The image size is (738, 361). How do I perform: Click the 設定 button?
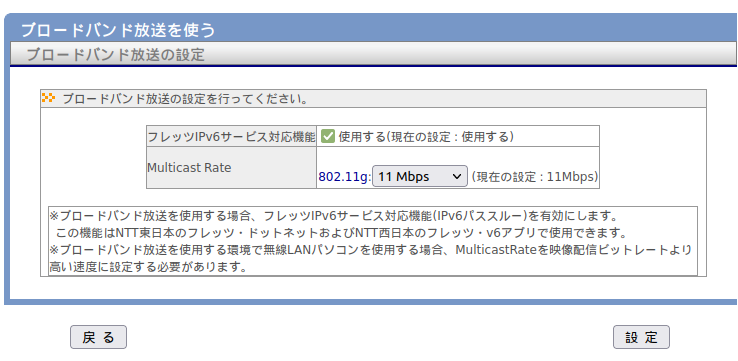point(641,337)
